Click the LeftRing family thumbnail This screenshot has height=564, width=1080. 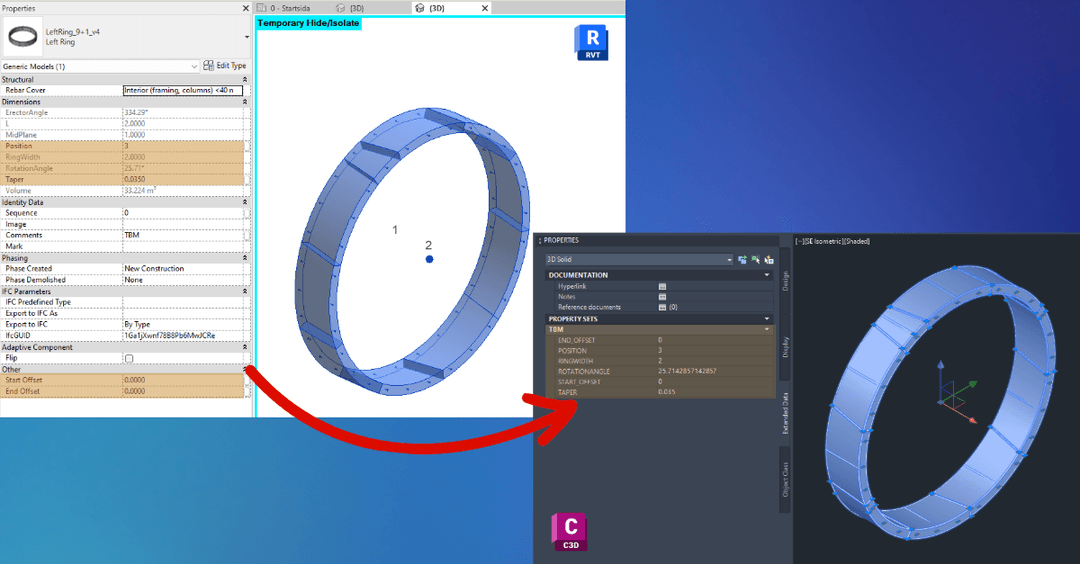(22, 37)
